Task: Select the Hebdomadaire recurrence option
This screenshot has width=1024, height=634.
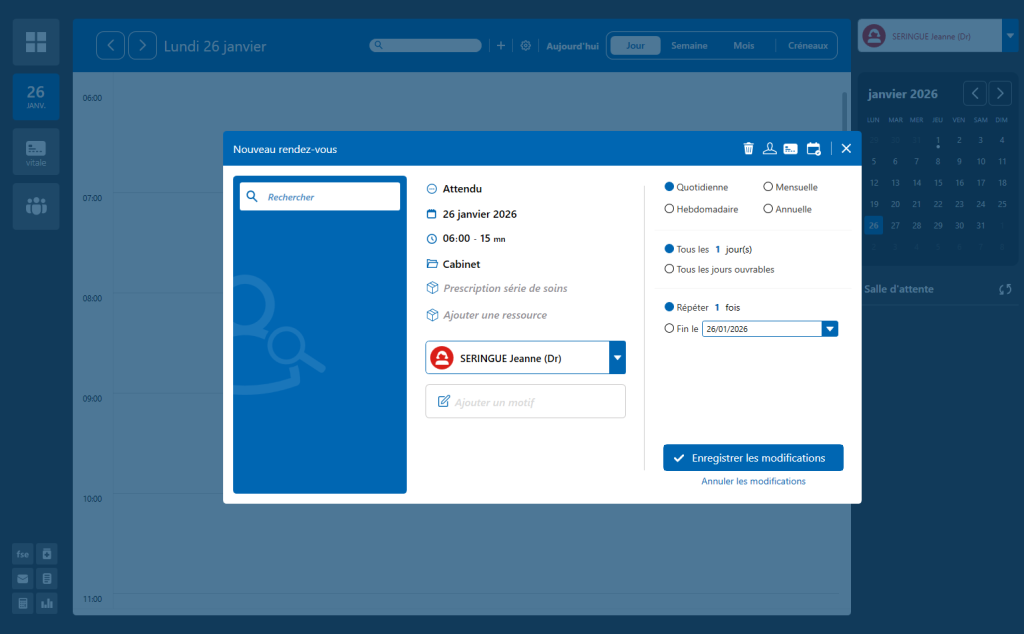Action: coord(669,209)
